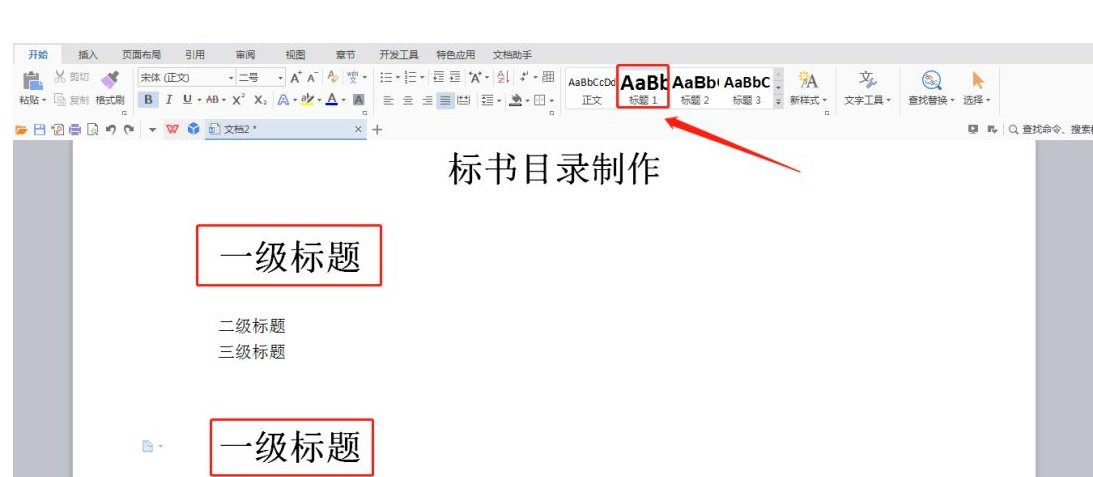This screenshot has height=477, width=1093.
Task: Click the Cut (剪切) scissors icon
Action: (x=60, y=77)
